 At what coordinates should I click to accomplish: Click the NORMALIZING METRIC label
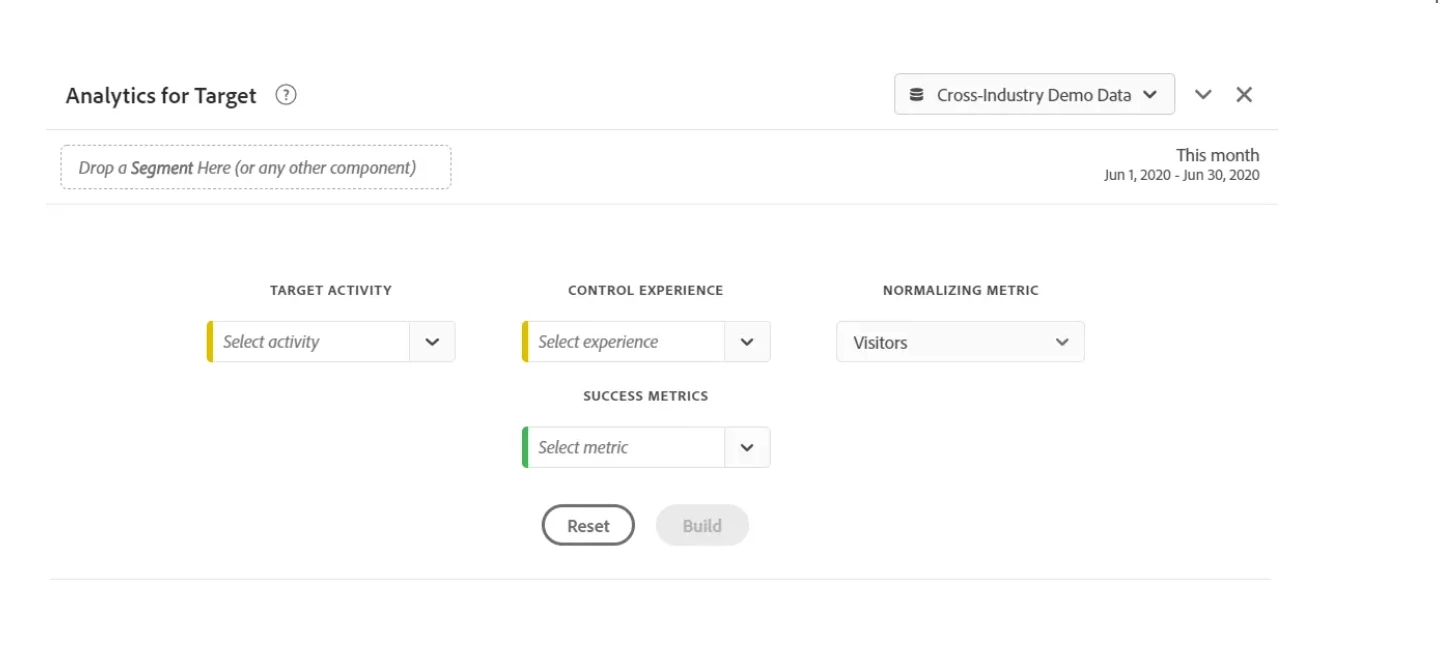[x=961, y=291]
